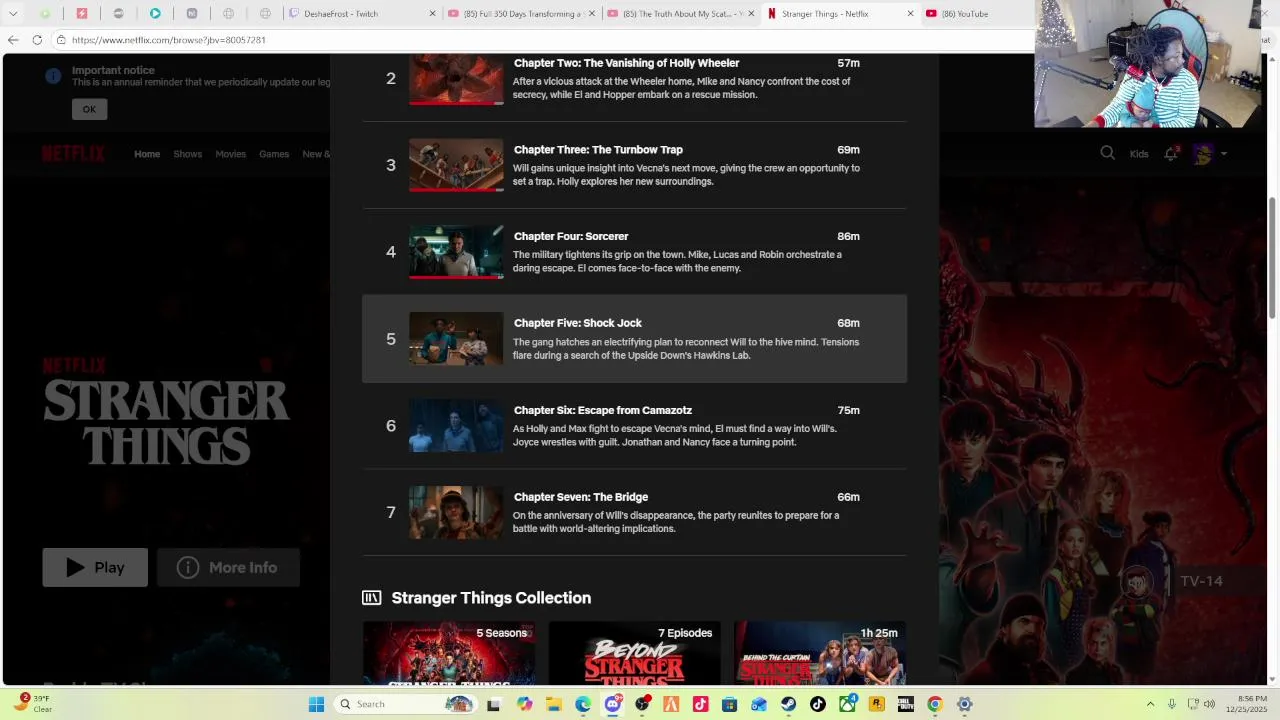Open Copilot from the taskbar
1280x720 pixels.
524,704
